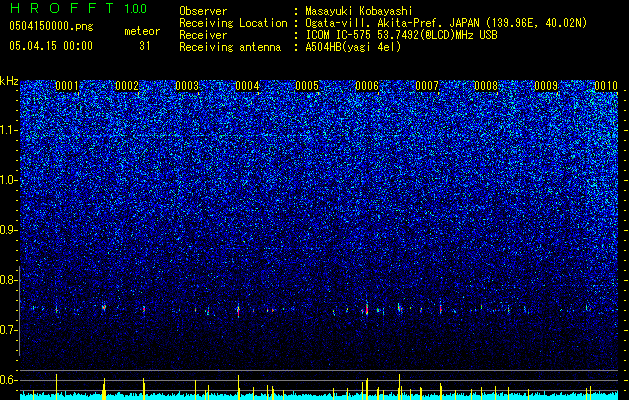Click the meteor count value 31
The image size is (629, 400).
coord(144,46)
